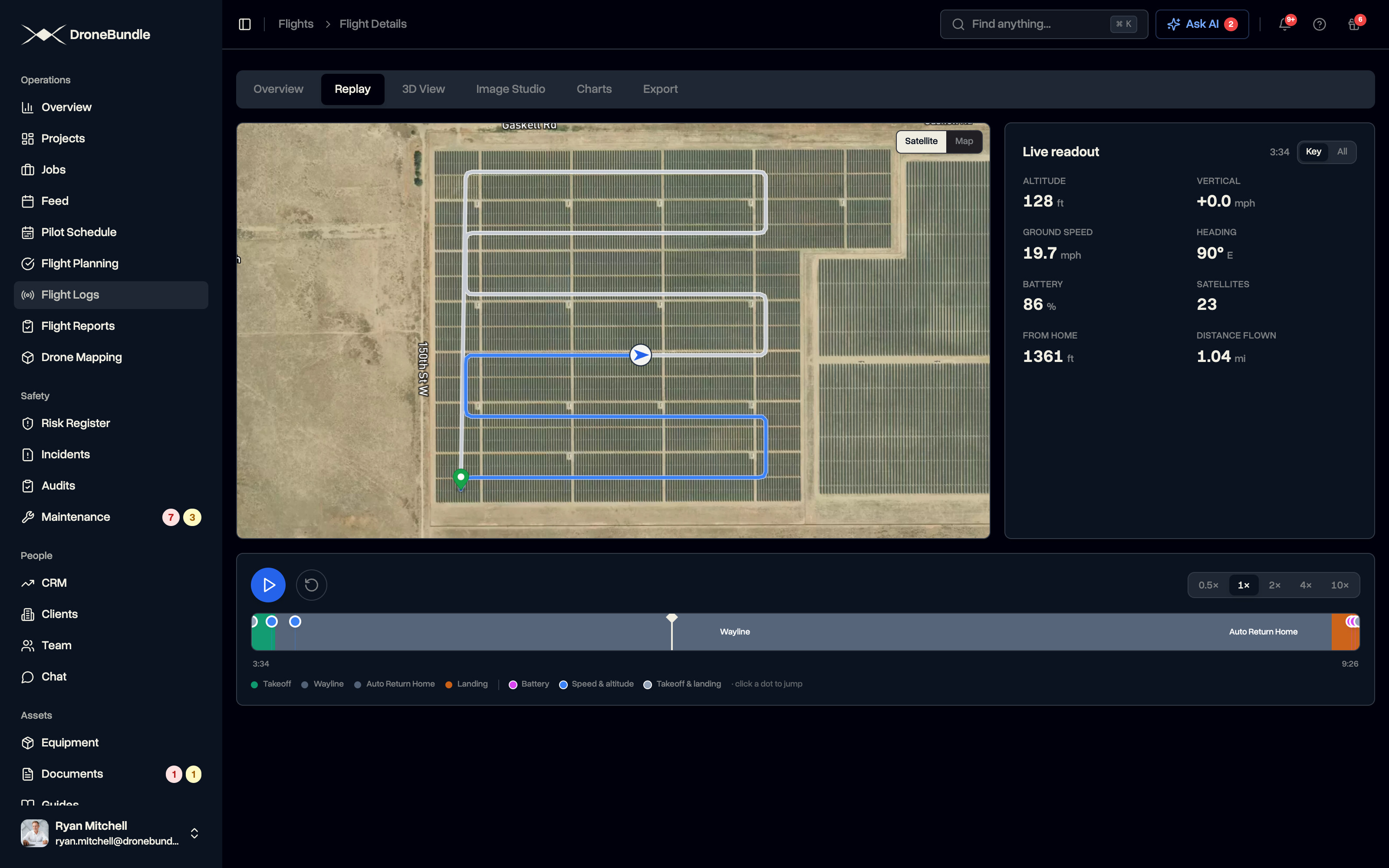Restart the replay with reset button

[x=311, y=585]
